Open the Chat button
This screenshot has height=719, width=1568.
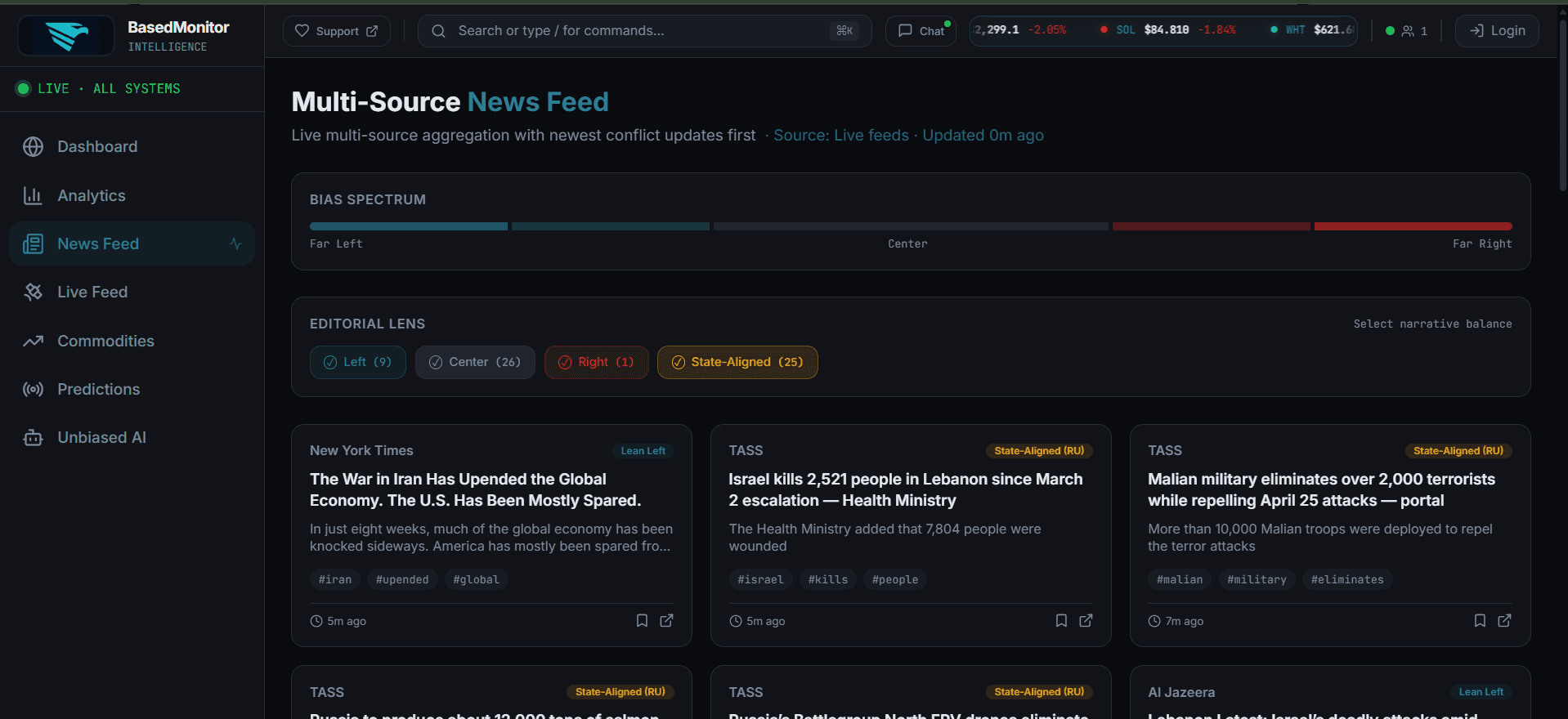tap(921, 31)
